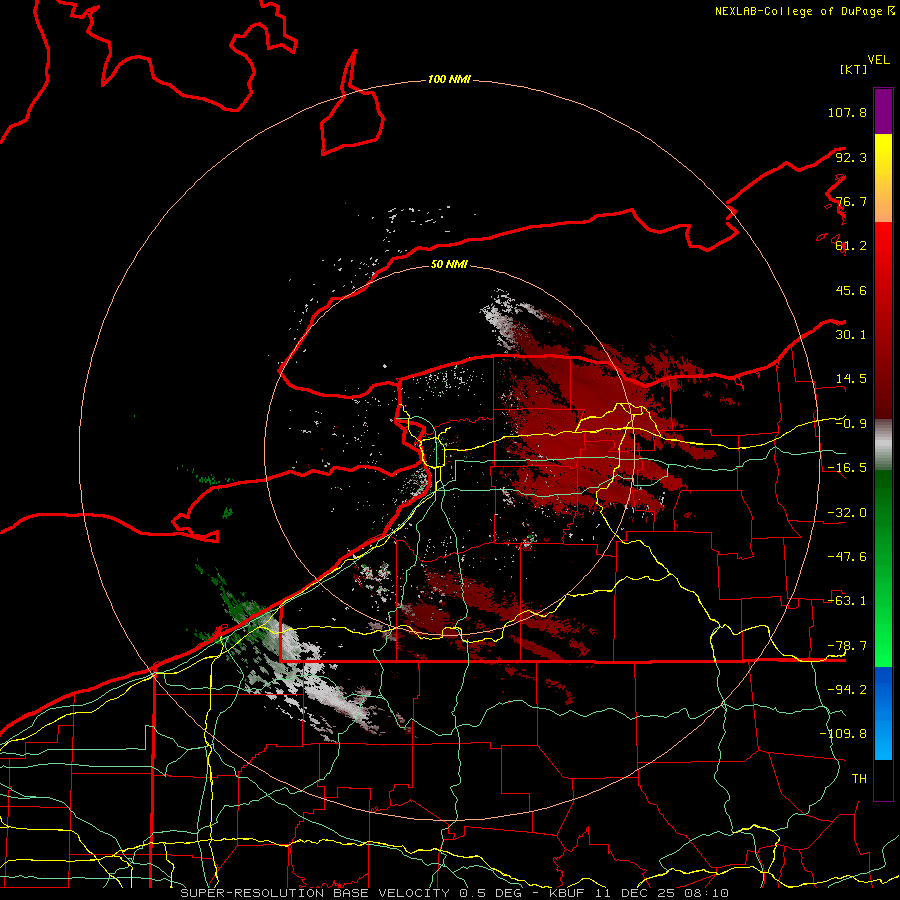Image resolution: width=900 pixels, height=900 pixels.
Task: Select the 100 NMI range ring label
Action: pyautogui.click(x=449, y=79)
